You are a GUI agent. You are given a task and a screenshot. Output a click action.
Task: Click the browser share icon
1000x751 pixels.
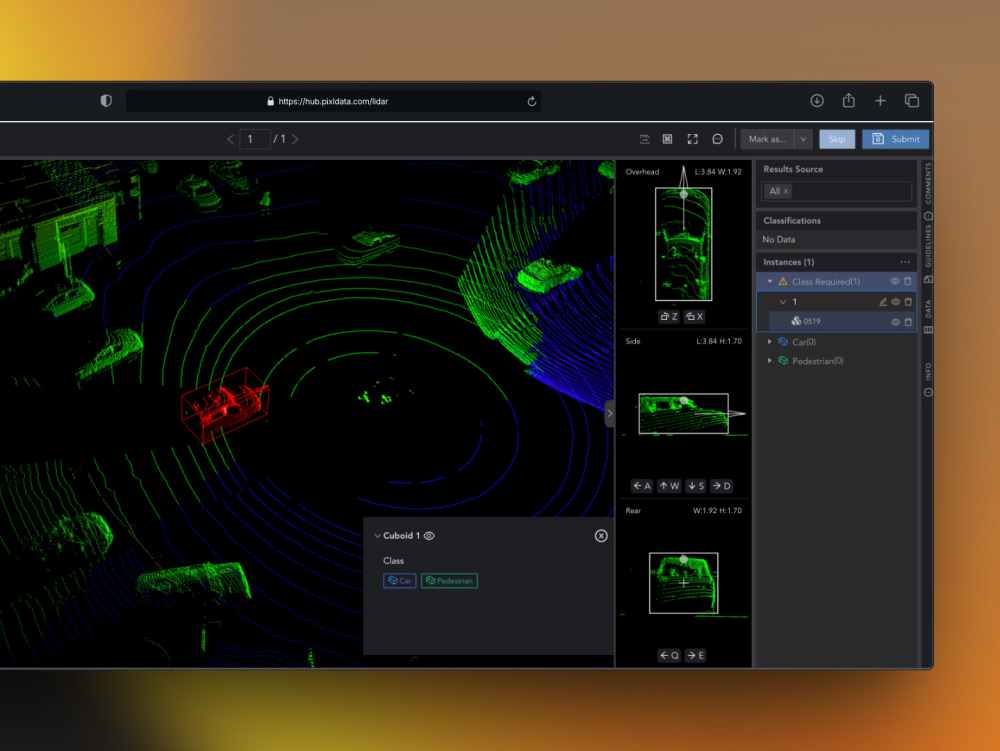(848, 101)
